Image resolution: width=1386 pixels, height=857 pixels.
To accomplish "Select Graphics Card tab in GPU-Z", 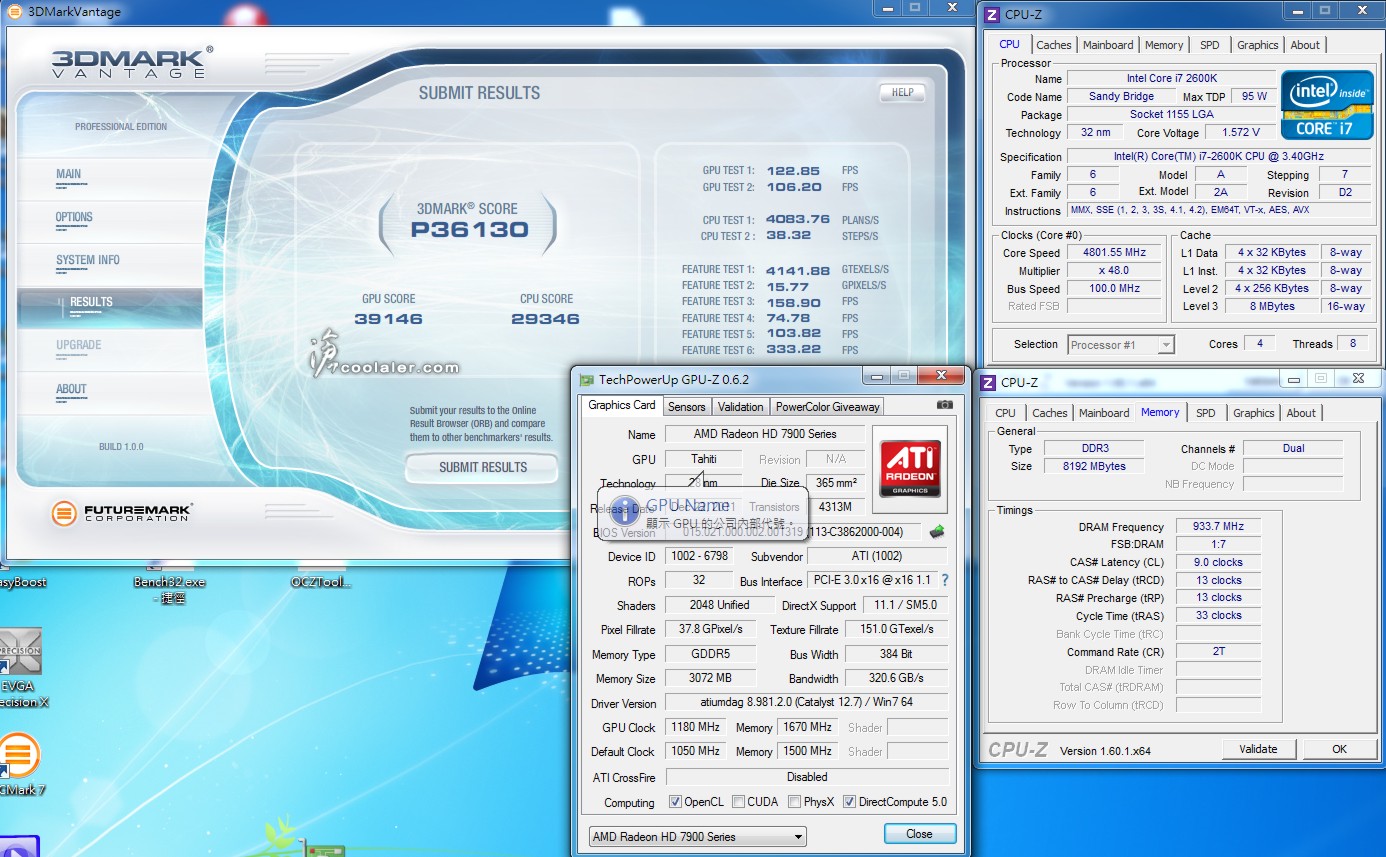I will click(x=622, y=405).
